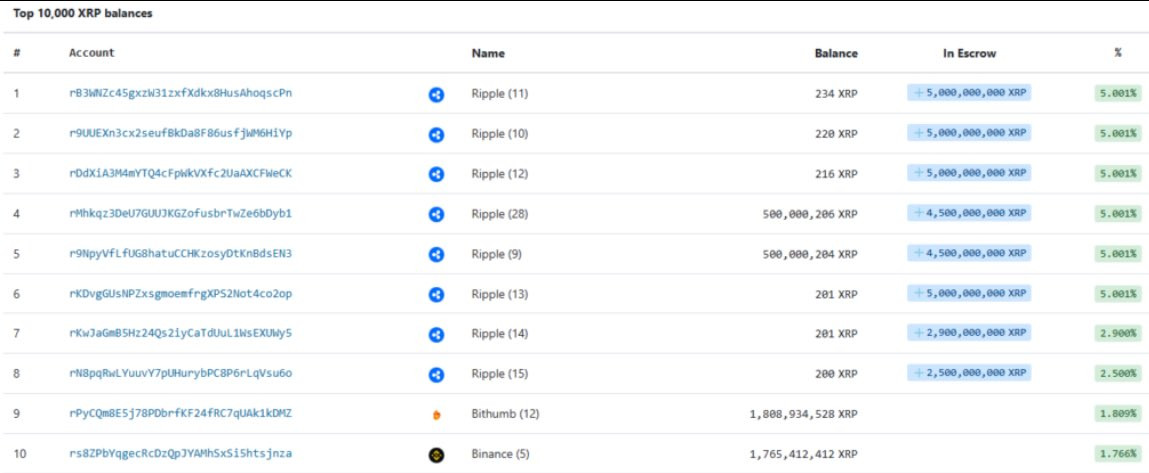Select the Bithumb (12) name text

[505, 414]
